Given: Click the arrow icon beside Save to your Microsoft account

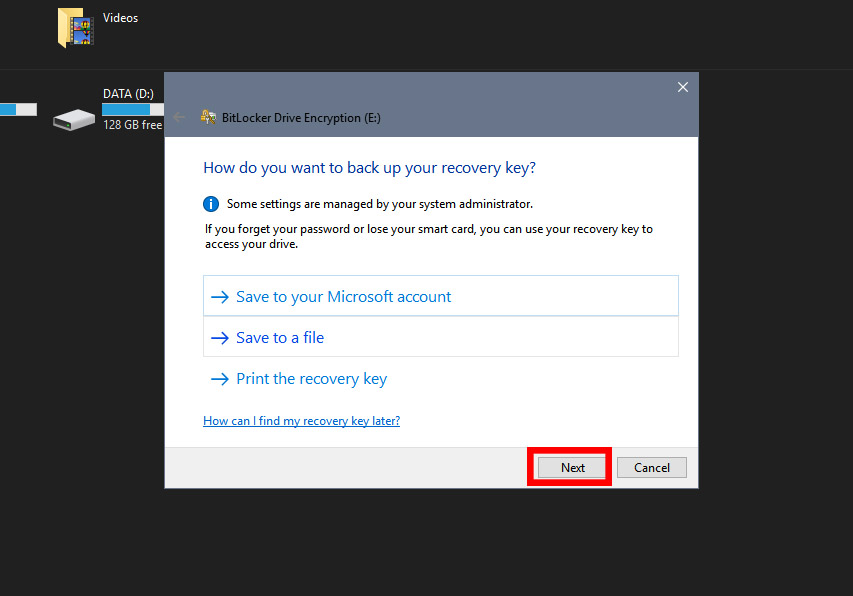Looking at the screenshot, I should [220, 297].
